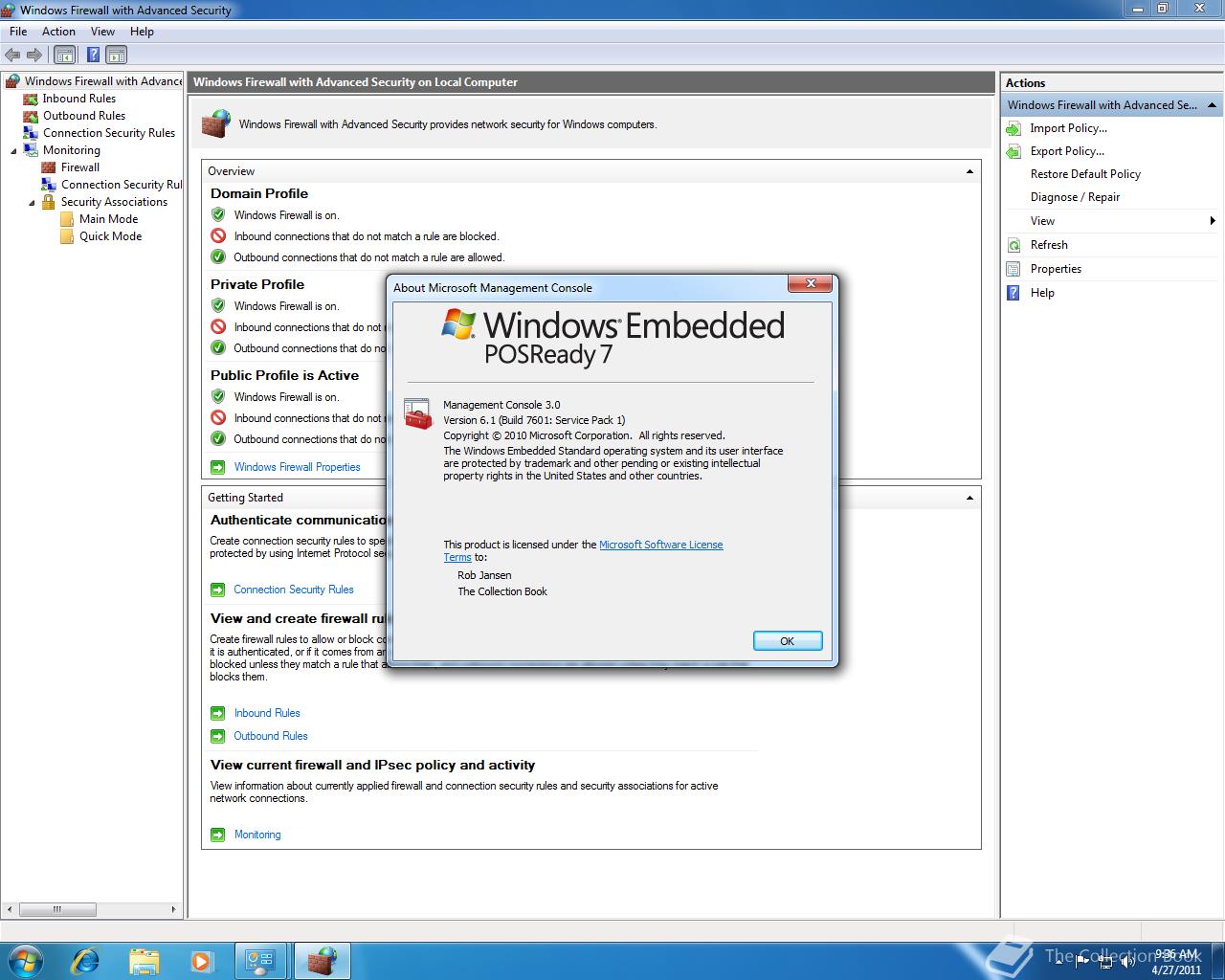
Task: Open the View menu in the menu bar
Action: 102,31
